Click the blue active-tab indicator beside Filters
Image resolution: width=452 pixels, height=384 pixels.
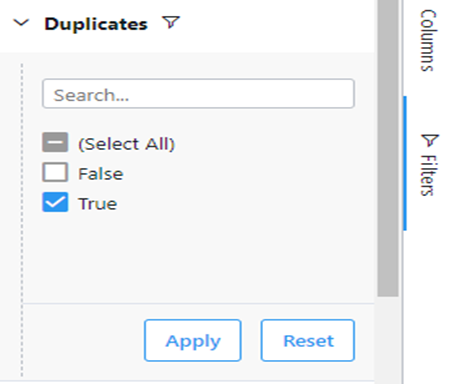(x=405, y=163)
